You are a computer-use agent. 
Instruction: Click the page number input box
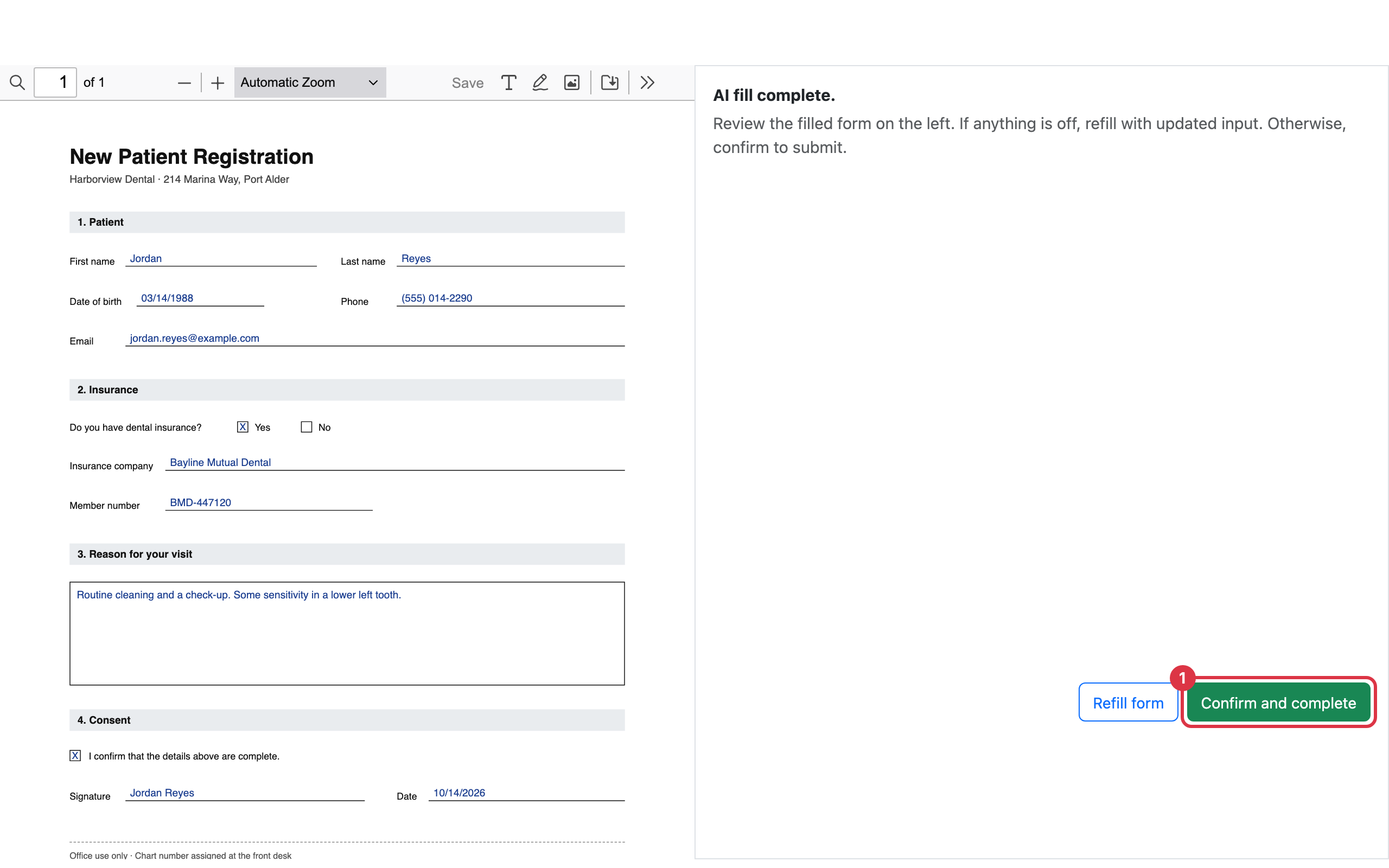click(55, 82)
